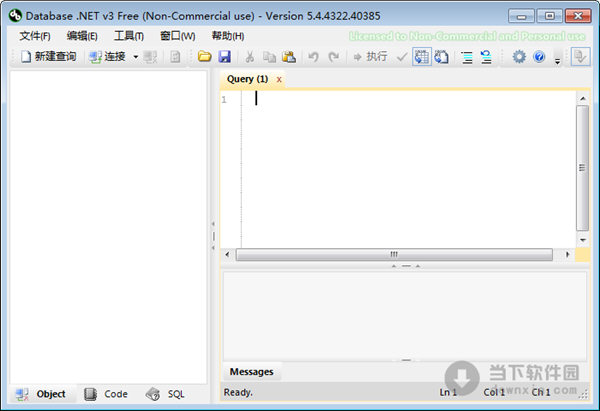Image resolution: width=600 pixels, height=411 pixels.
Task: Open the 工具(T) menu
Action: pyautogui.click(x=129, y=36)
